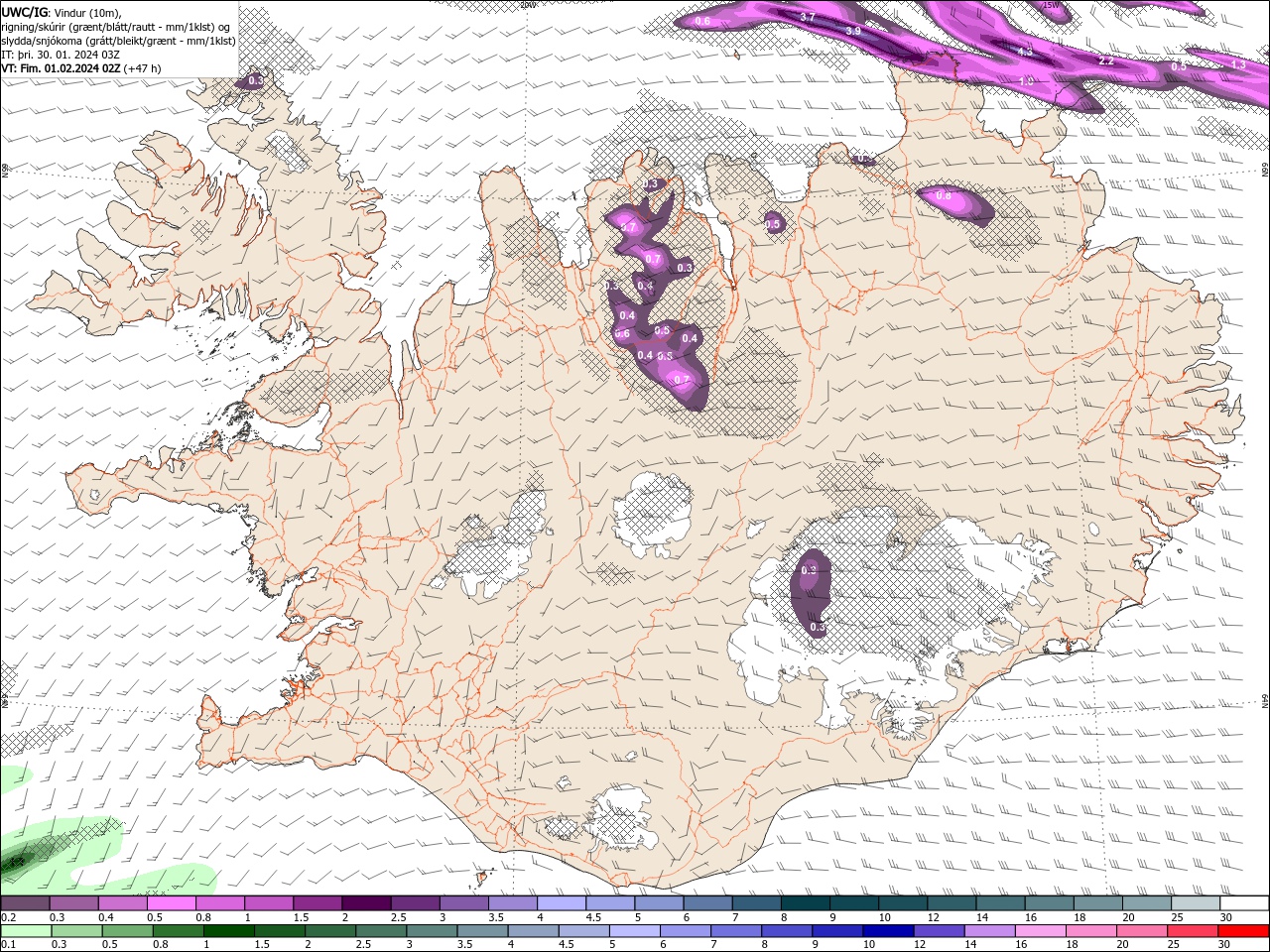1270x952 pixels.
Task: Click the darkest green 1 swatch in lower legend
Action: pos(228,931)
